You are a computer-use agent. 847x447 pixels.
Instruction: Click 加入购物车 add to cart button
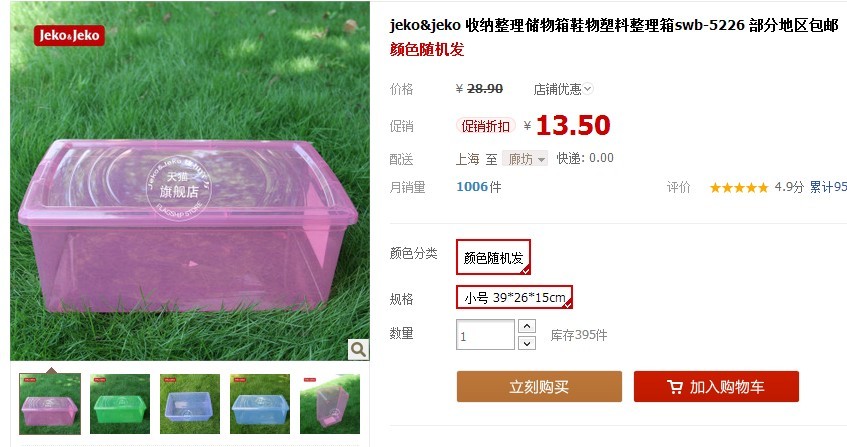coord(716,387)
